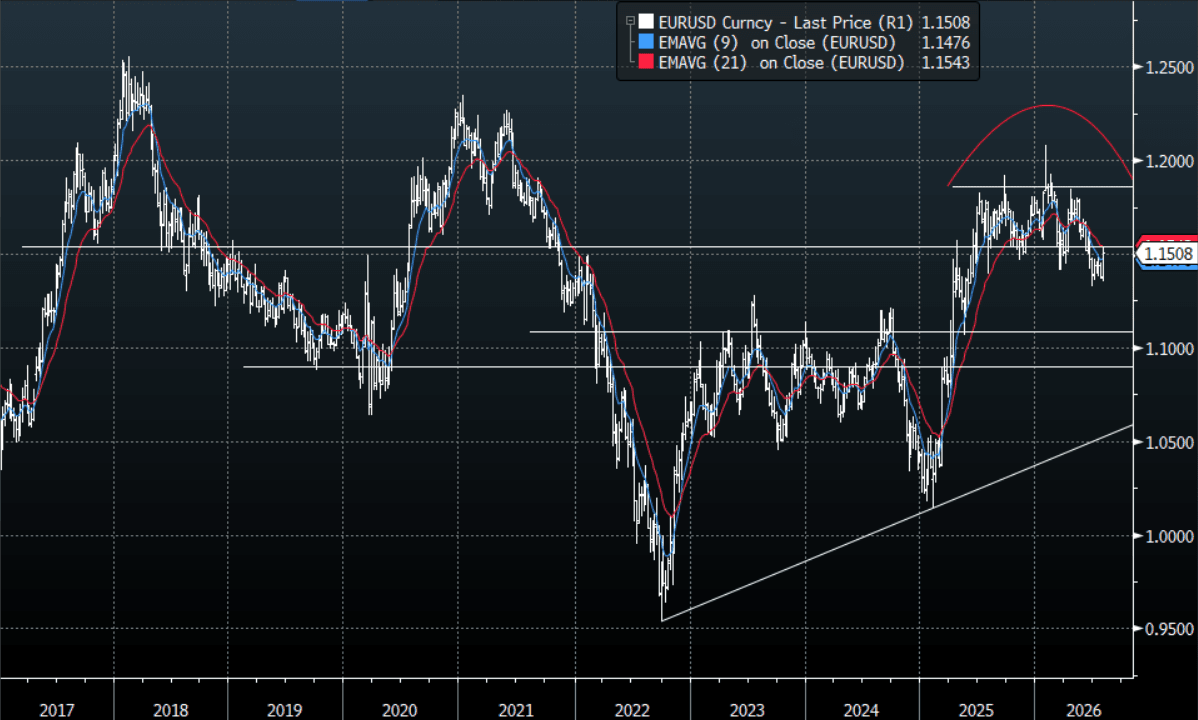Click the 2022 label on the time axis
This screenshot has width=1198, height=720.
632,710
